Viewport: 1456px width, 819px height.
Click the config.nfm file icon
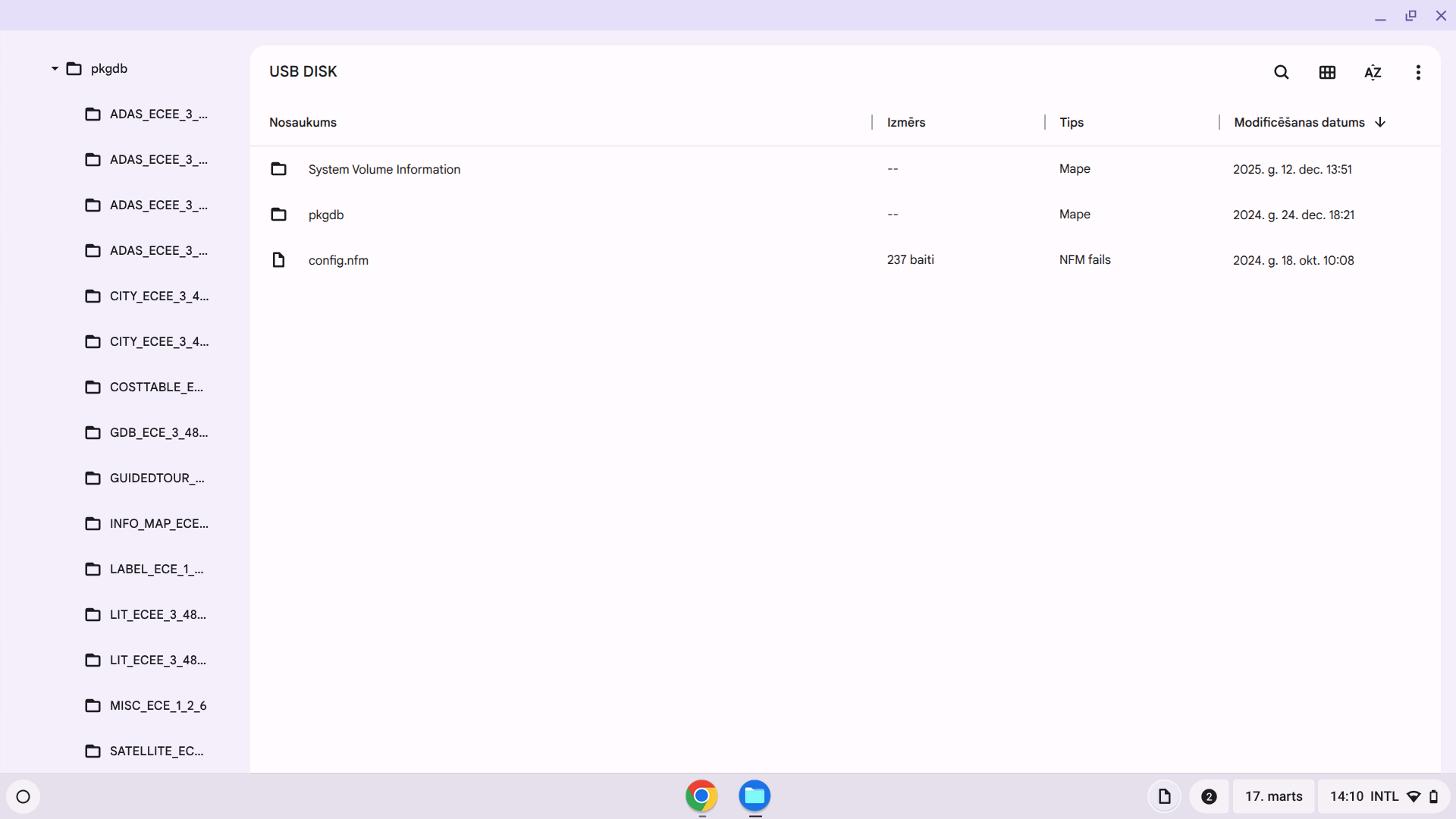(x=278, y=260)
